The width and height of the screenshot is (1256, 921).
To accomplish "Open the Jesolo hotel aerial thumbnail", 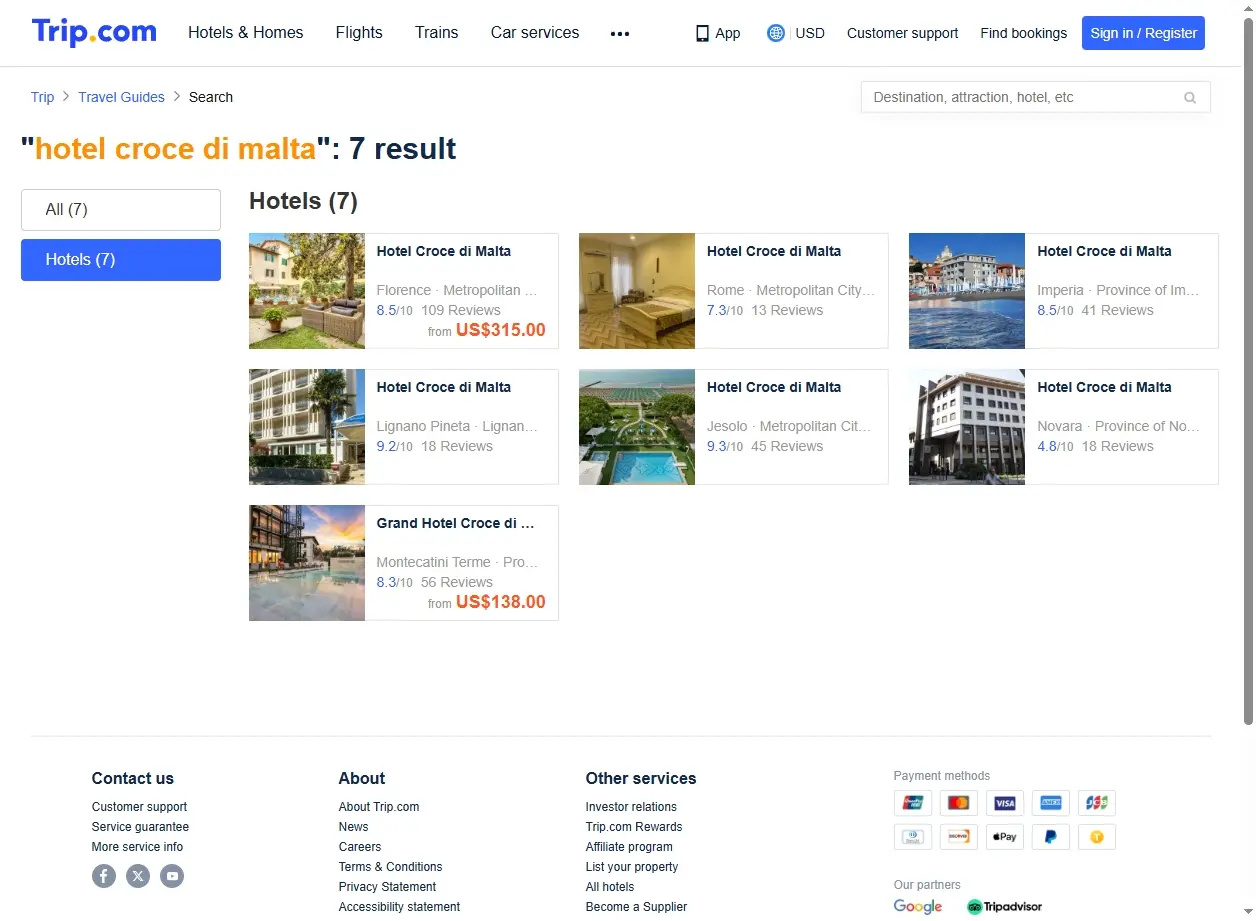I will (637, 427).
